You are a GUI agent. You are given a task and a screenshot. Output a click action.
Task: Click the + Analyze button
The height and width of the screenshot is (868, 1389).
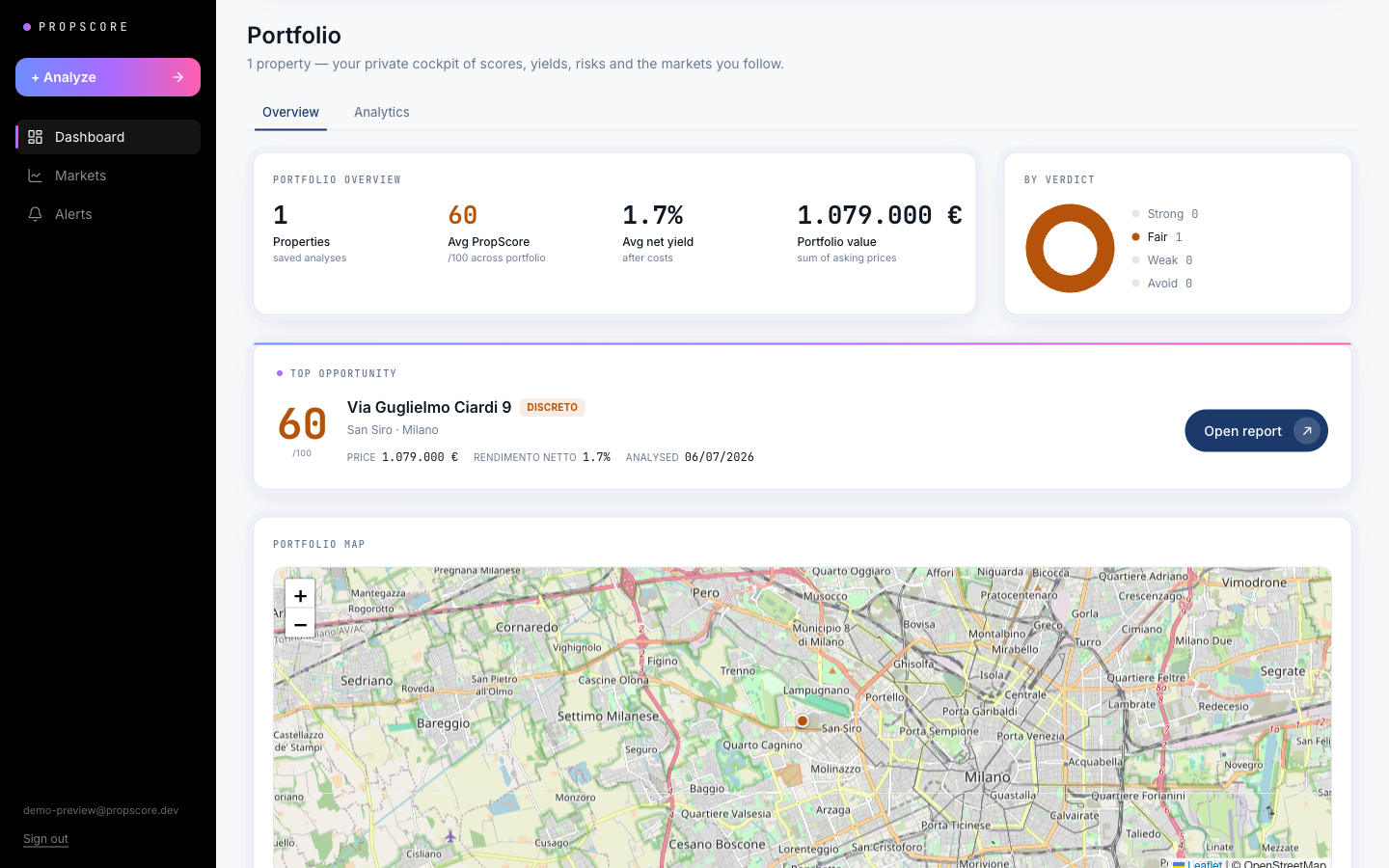click(108, 77)
